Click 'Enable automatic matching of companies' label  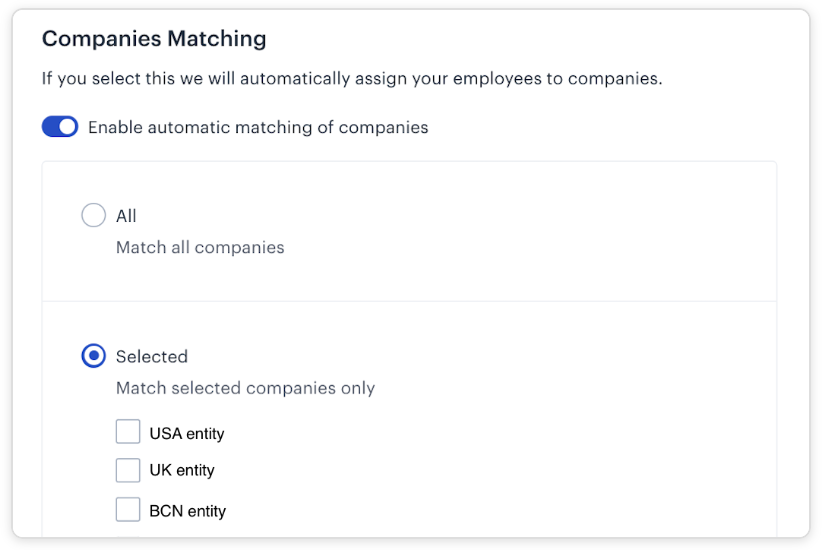click(x=258, y=127)
